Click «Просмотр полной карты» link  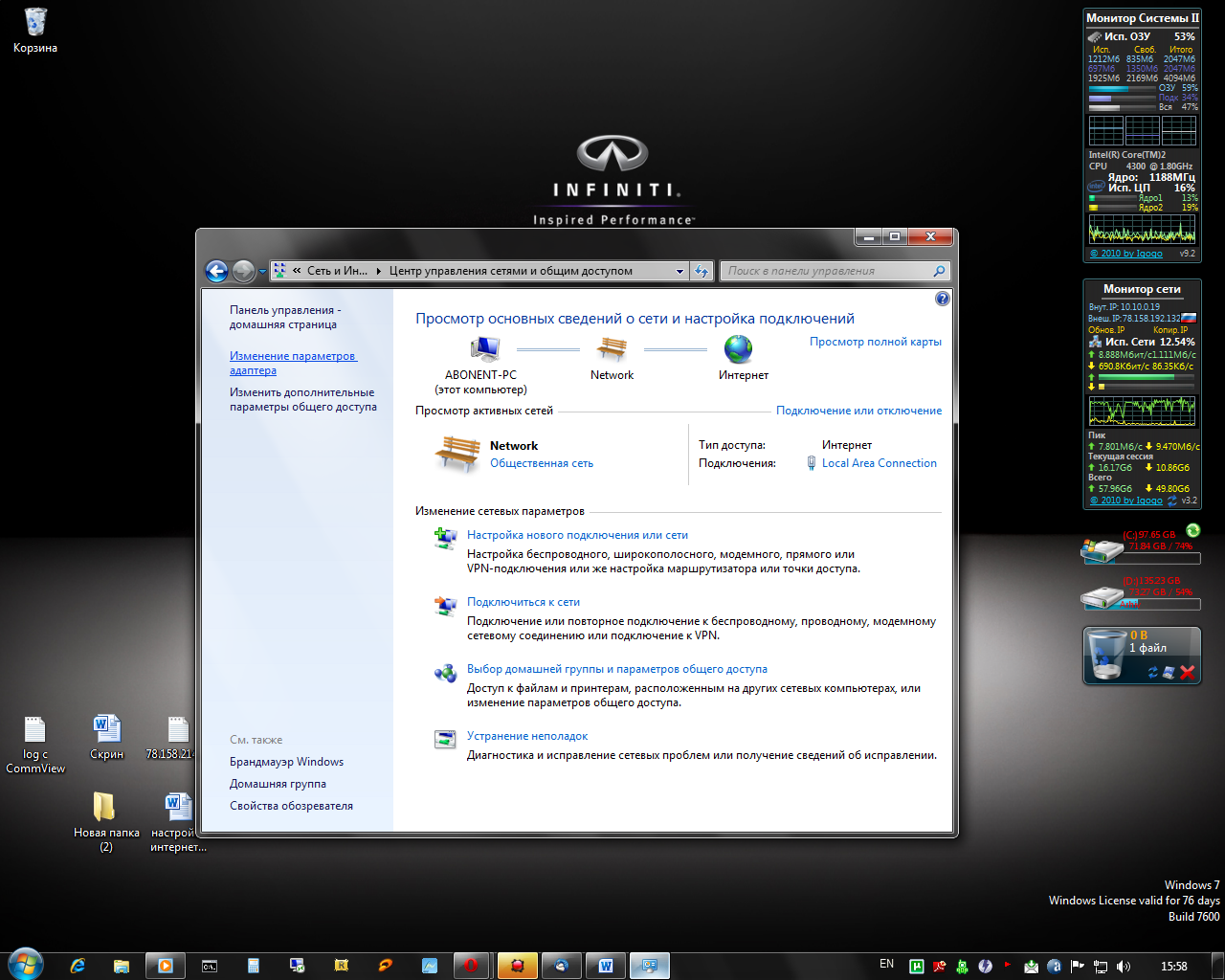(876, 342)
